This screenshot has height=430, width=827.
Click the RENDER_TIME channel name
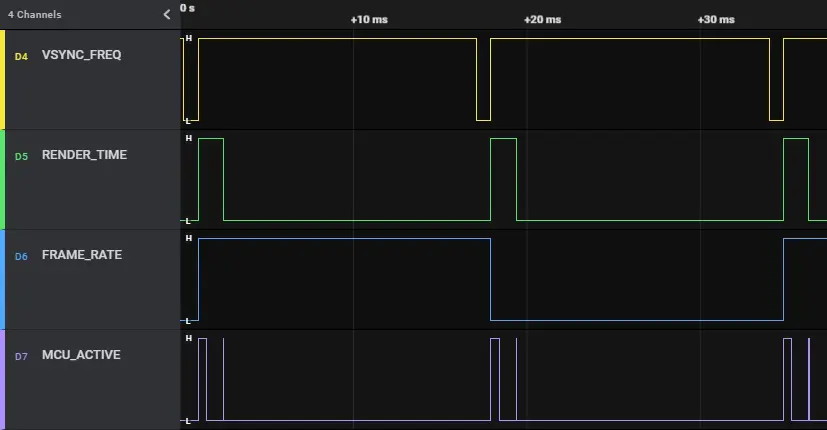(x=84, y=155)
